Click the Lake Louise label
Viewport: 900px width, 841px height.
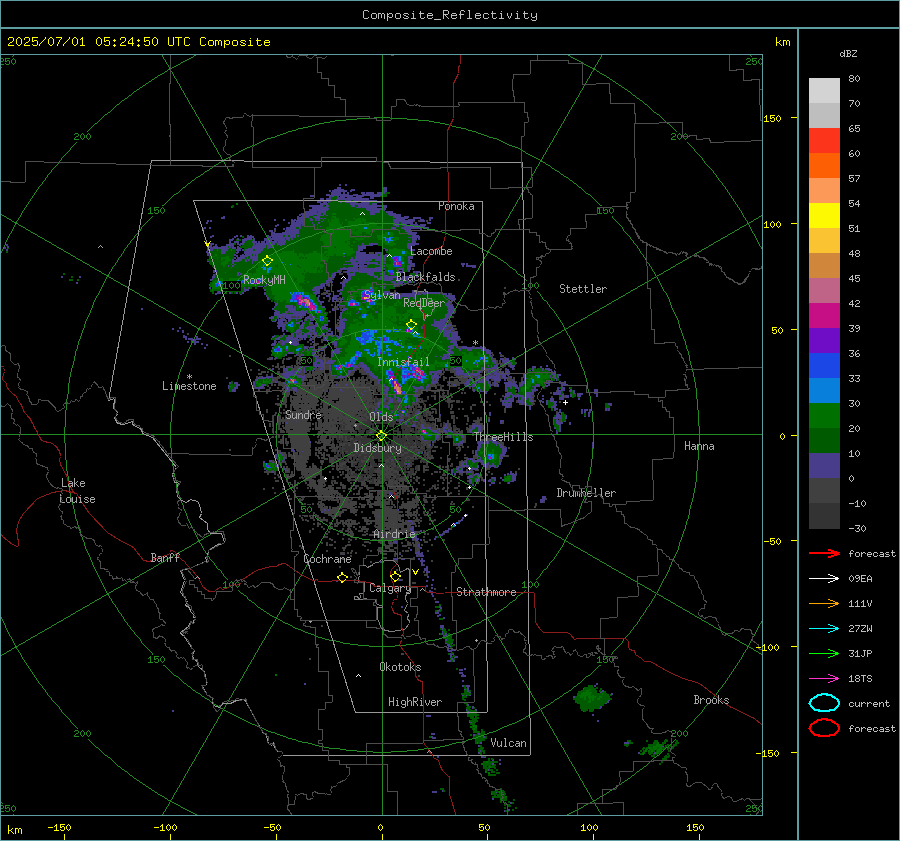click(77, 491)
